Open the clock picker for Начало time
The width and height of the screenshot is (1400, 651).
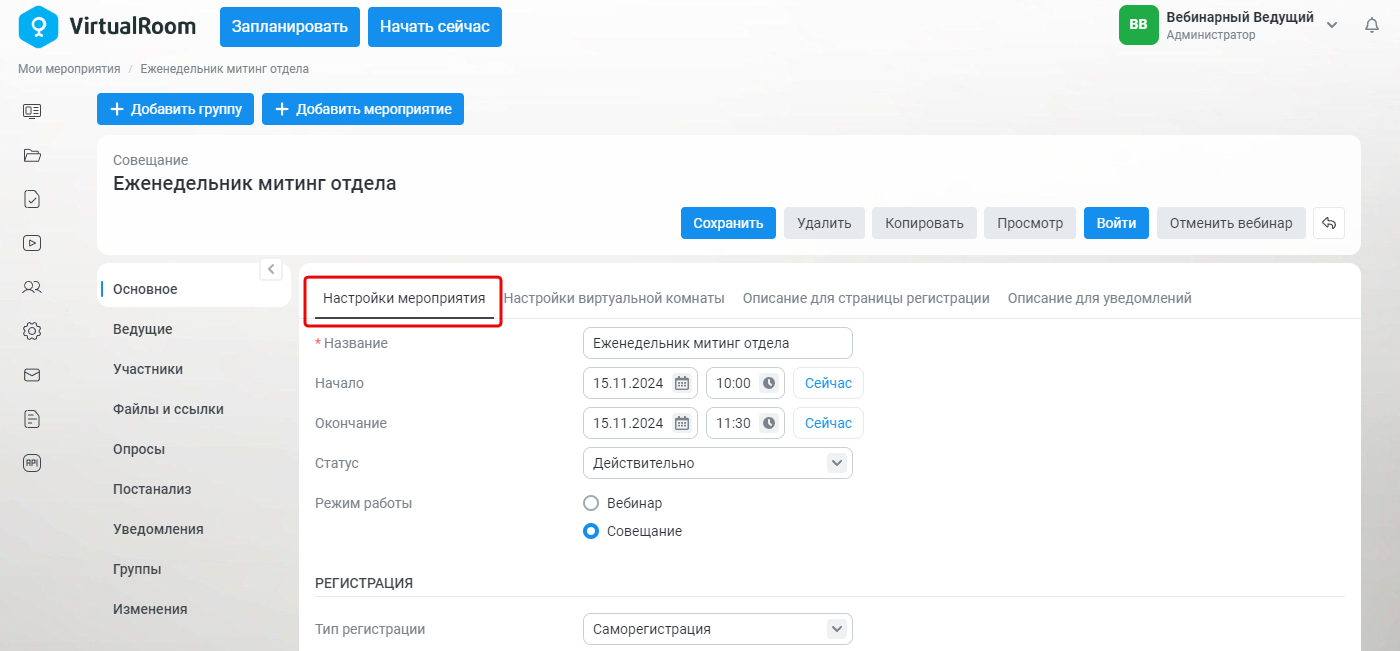click(769, 383)
